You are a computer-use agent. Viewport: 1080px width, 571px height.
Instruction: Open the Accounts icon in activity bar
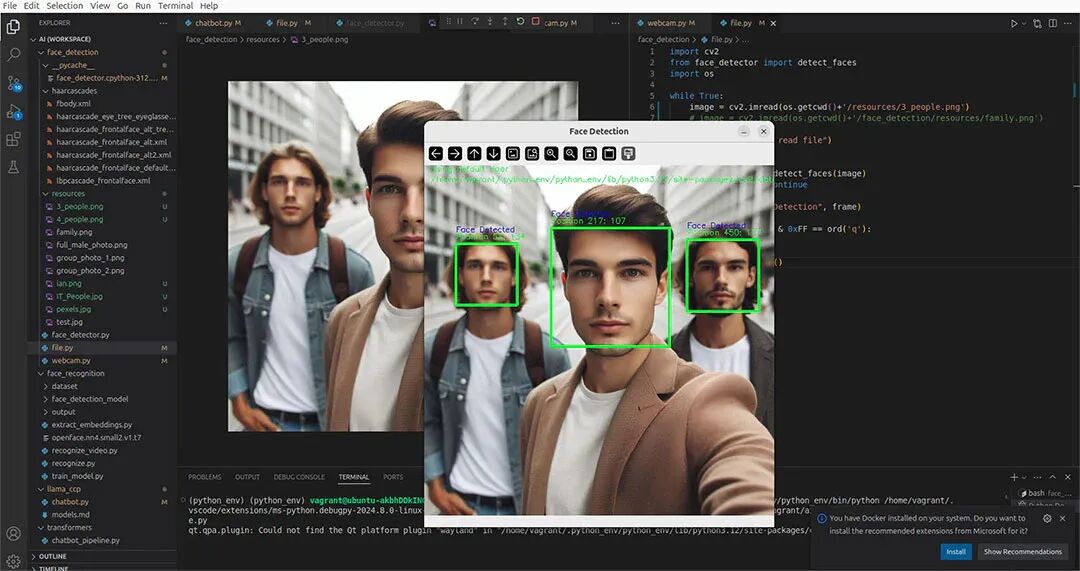[13, 534]
